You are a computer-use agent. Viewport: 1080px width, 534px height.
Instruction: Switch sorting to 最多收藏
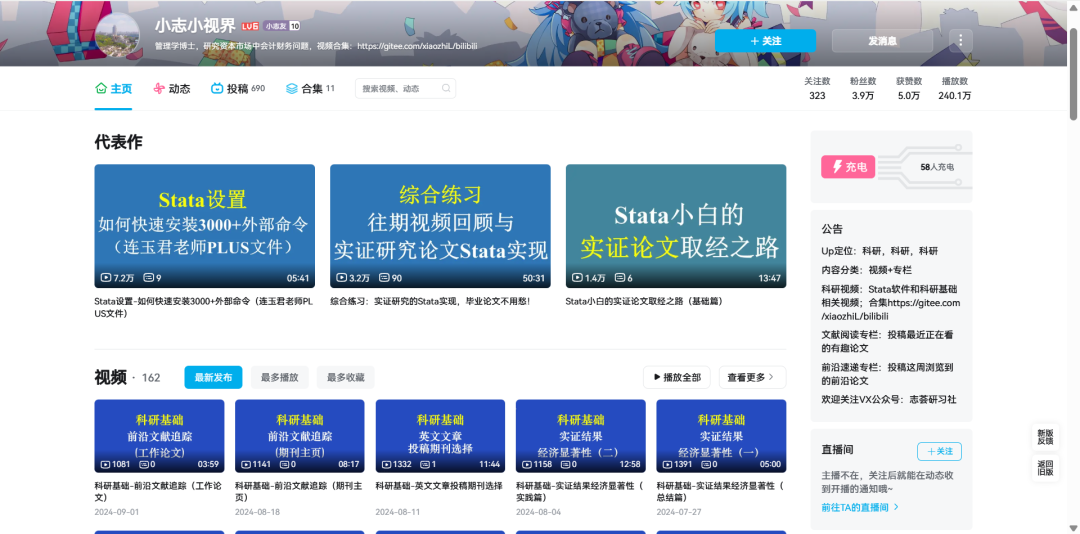click(346, 377)
